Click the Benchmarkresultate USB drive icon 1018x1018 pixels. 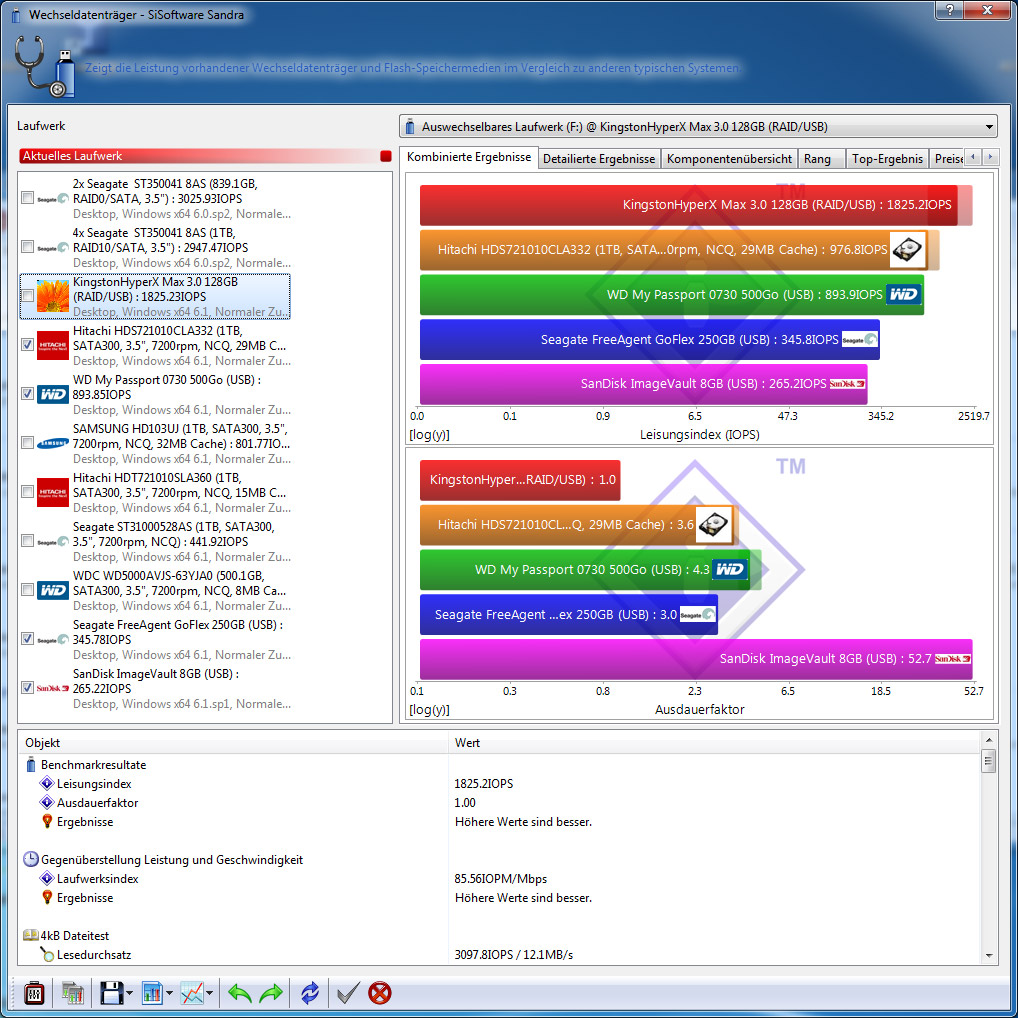(x=31, y=765)
